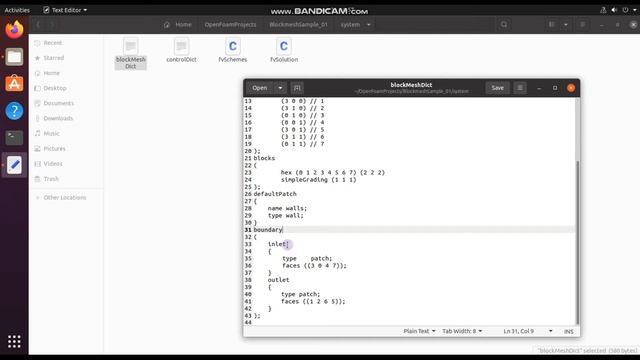Expand recent files dropdown beside Open

[x=280, y=88]
